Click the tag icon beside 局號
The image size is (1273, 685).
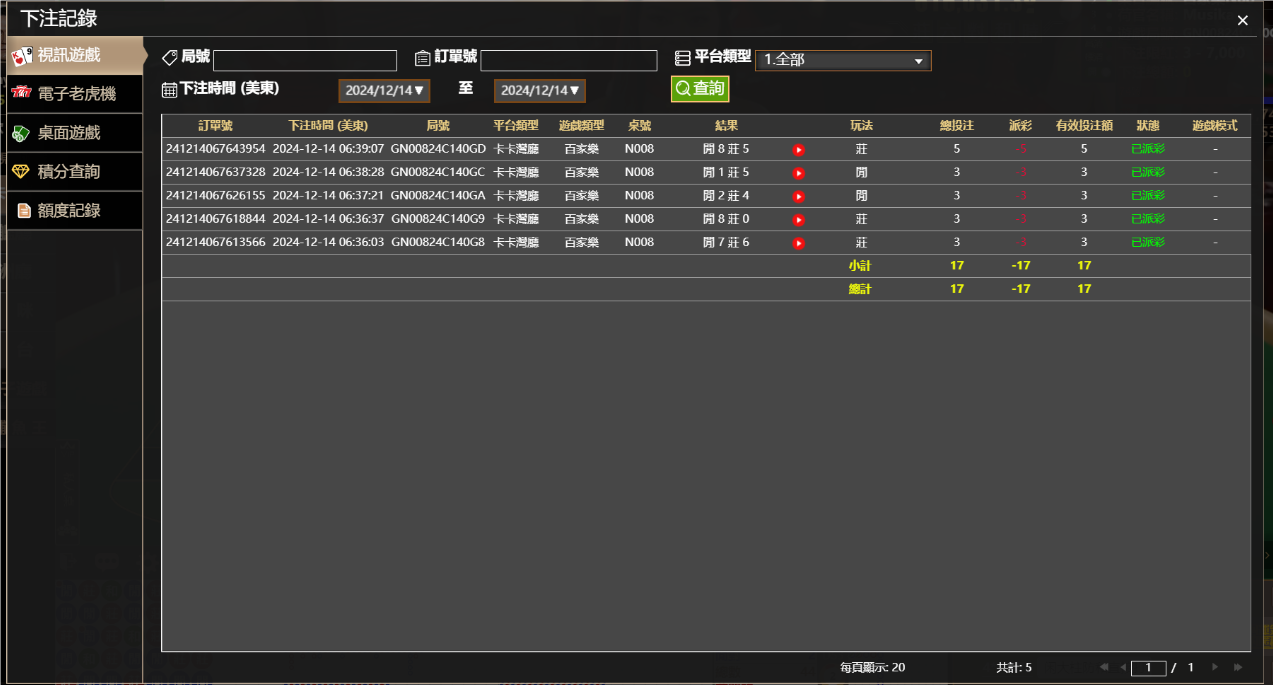(x=169, y=57)
